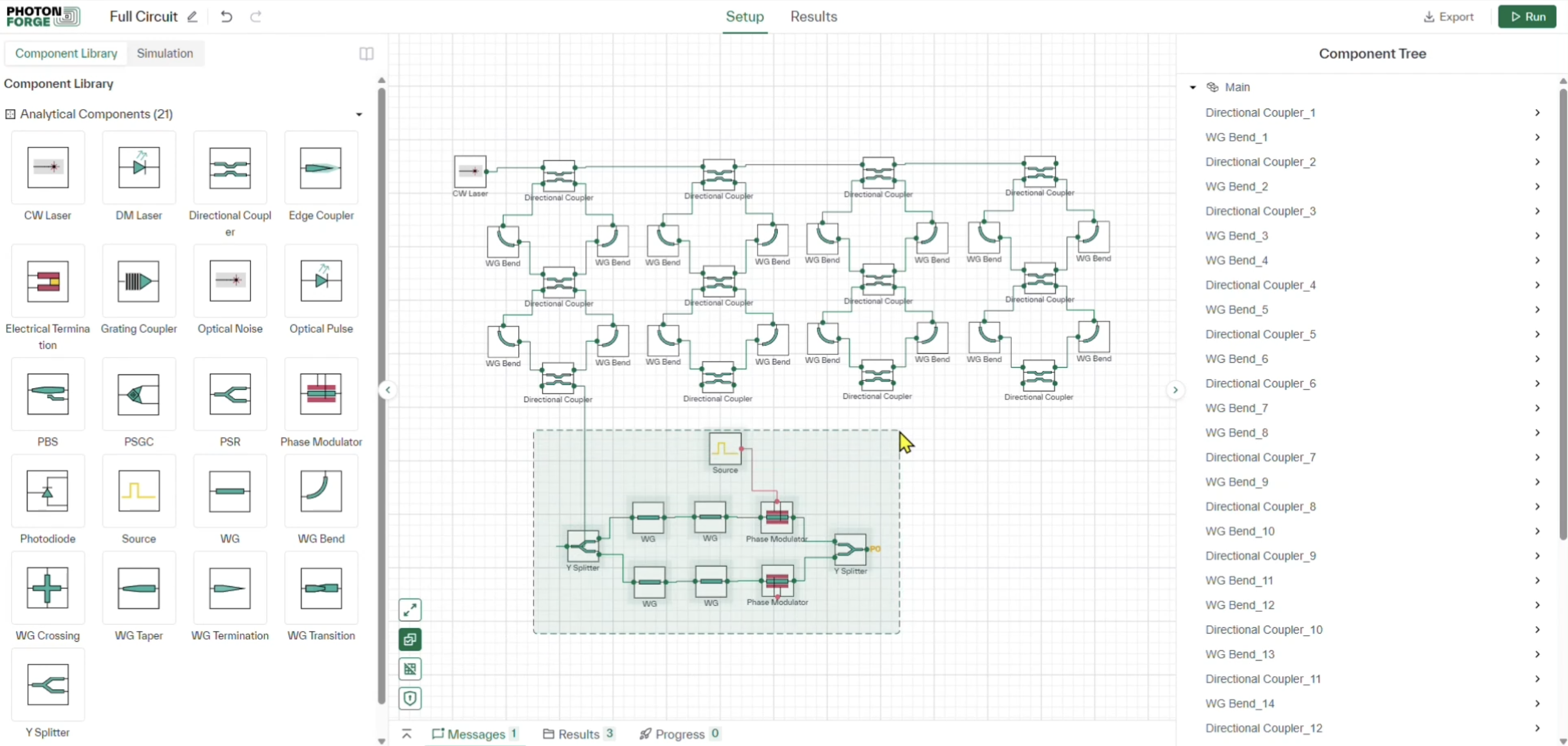This screenshot has width=1568, height=746.
Task: Collapse the Analytical Components section
Action: pyautogui.click(x=359, y=114)
